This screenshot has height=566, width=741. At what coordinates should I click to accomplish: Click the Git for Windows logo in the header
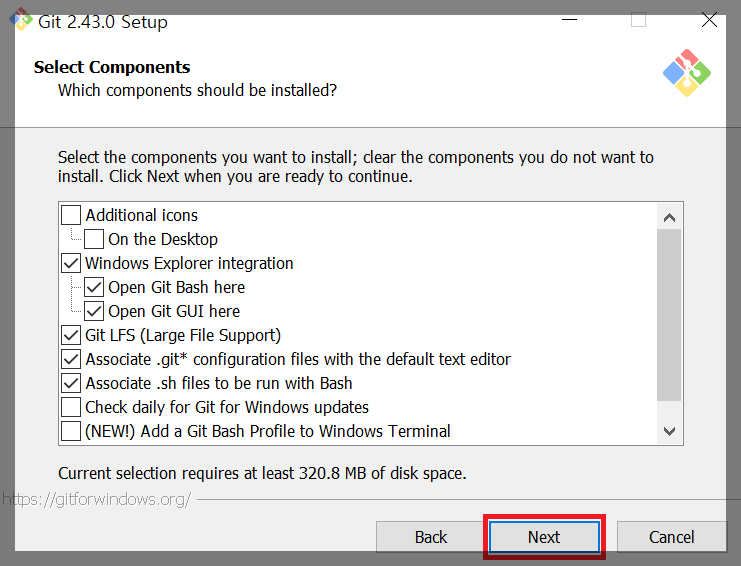coord(687,73)
